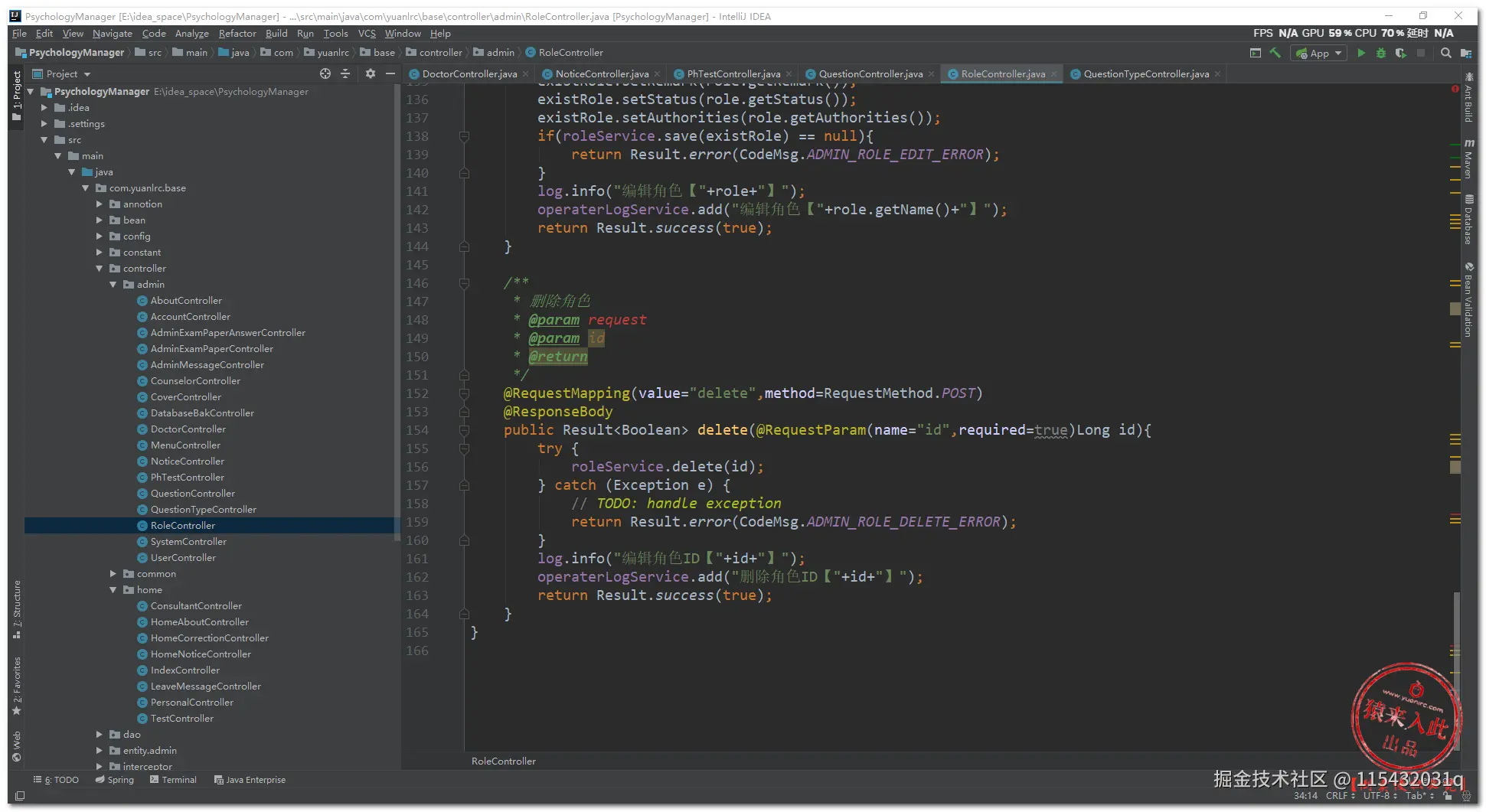The height and width of the screenshot is (812, 1486).
Task: Toggle the delete method fold at line 154
Action: click(464, 430)
